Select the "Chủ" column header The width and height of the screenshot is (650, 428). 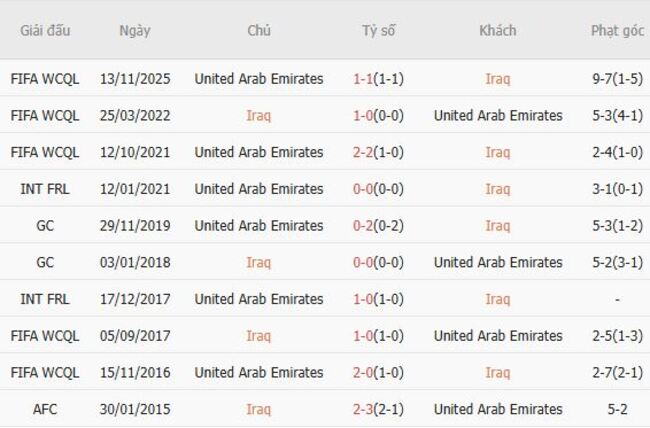pyautogui.click(x=259, y=31)
